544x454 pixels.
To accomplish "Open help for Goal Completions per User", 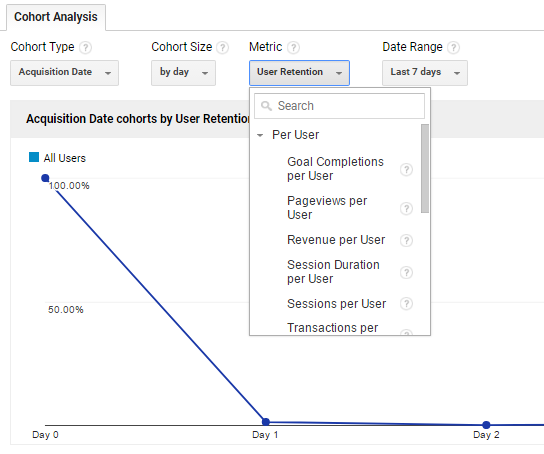I will [406, 170].
